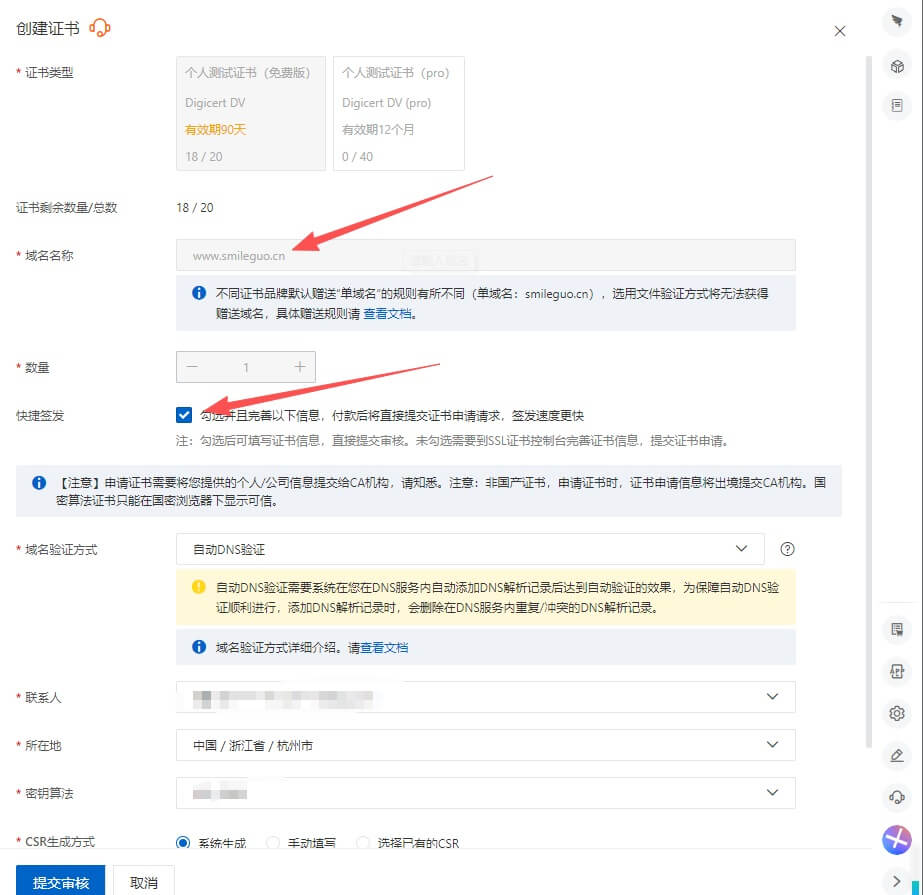Viewport: 923px width, 895px height.
Task: Click the plus button on 数量 stepper
Action: pyautogui.click(x=299, y=367)
